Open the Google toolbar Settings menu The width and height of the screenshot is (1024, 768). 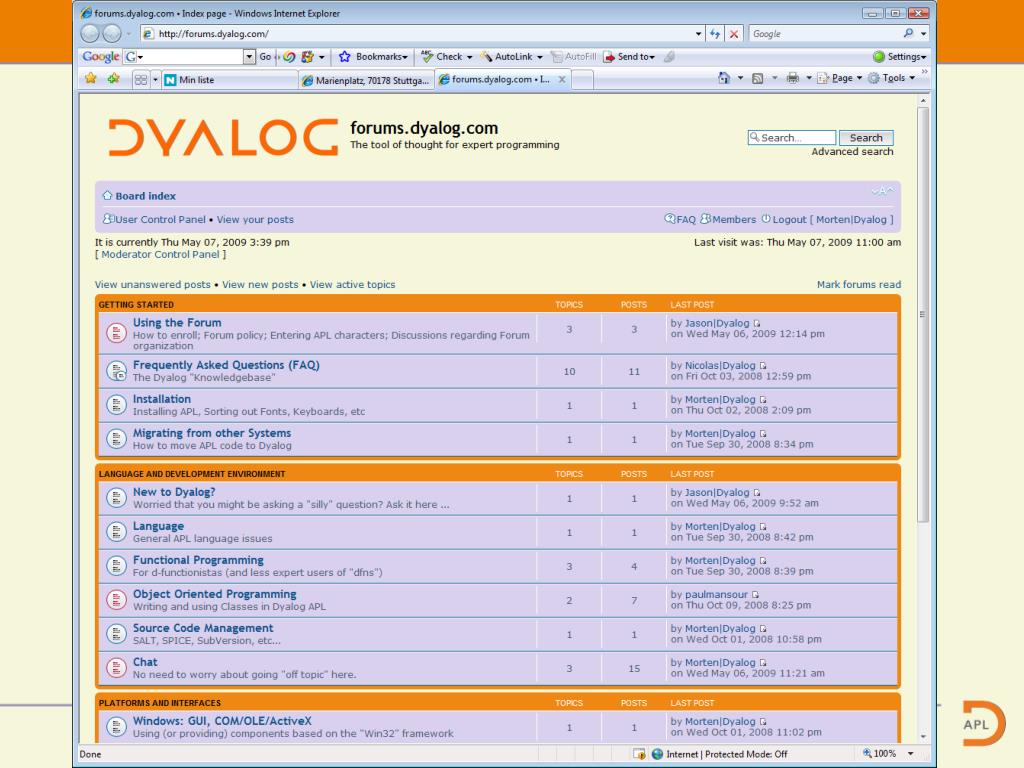tap(900, 57)
